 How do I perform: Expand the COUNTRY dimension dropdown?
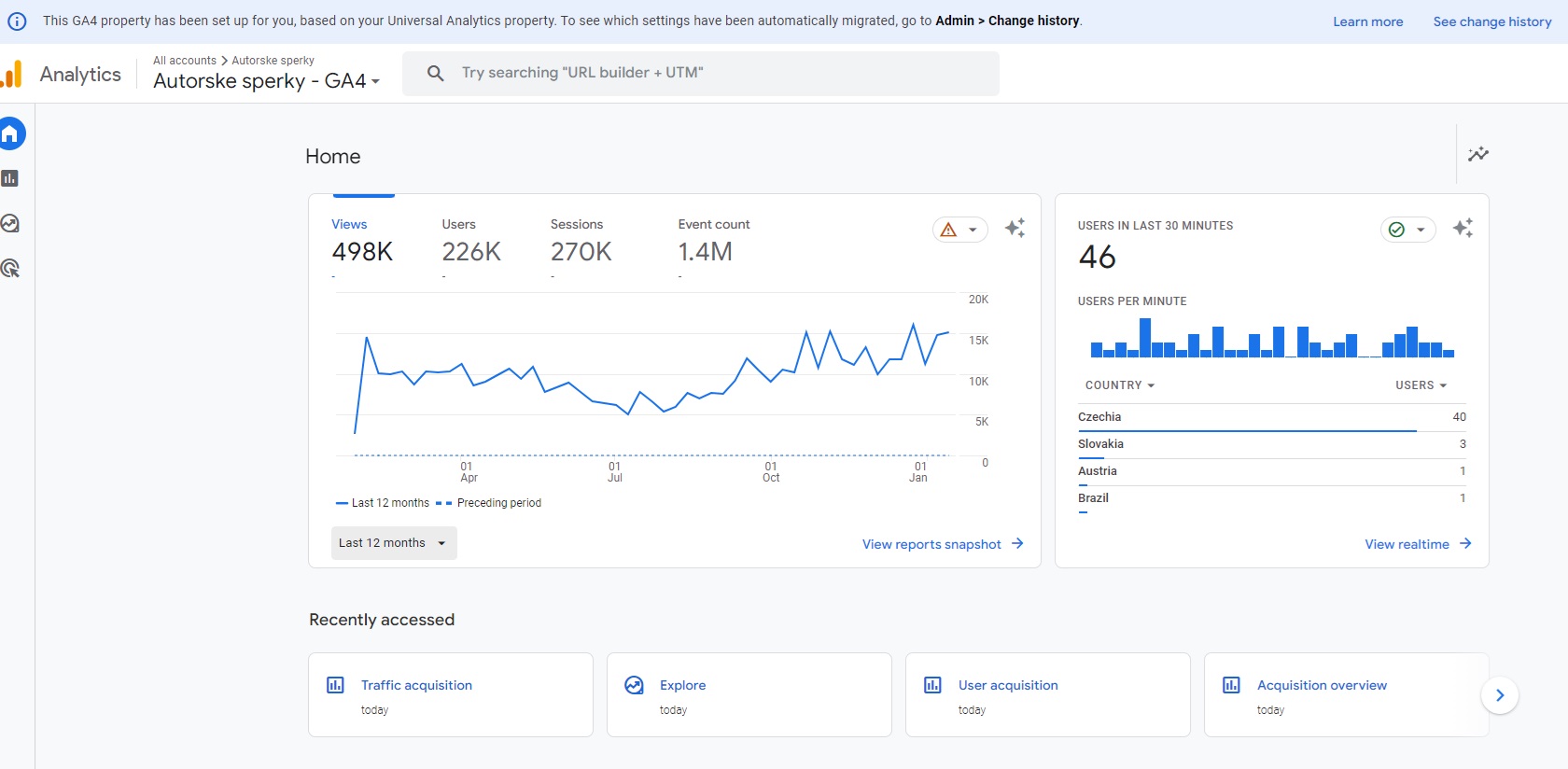pyautogui.click(x=1120, y=385)
